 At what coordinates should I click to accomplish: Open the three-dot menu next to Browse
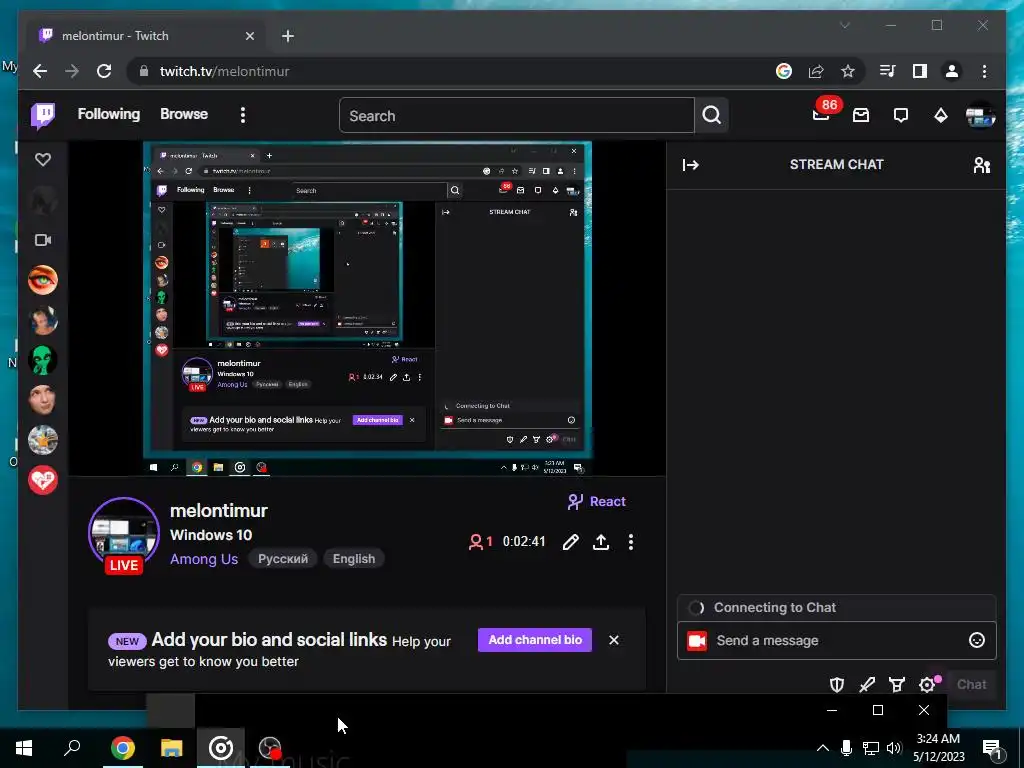(x=243, y=116)
